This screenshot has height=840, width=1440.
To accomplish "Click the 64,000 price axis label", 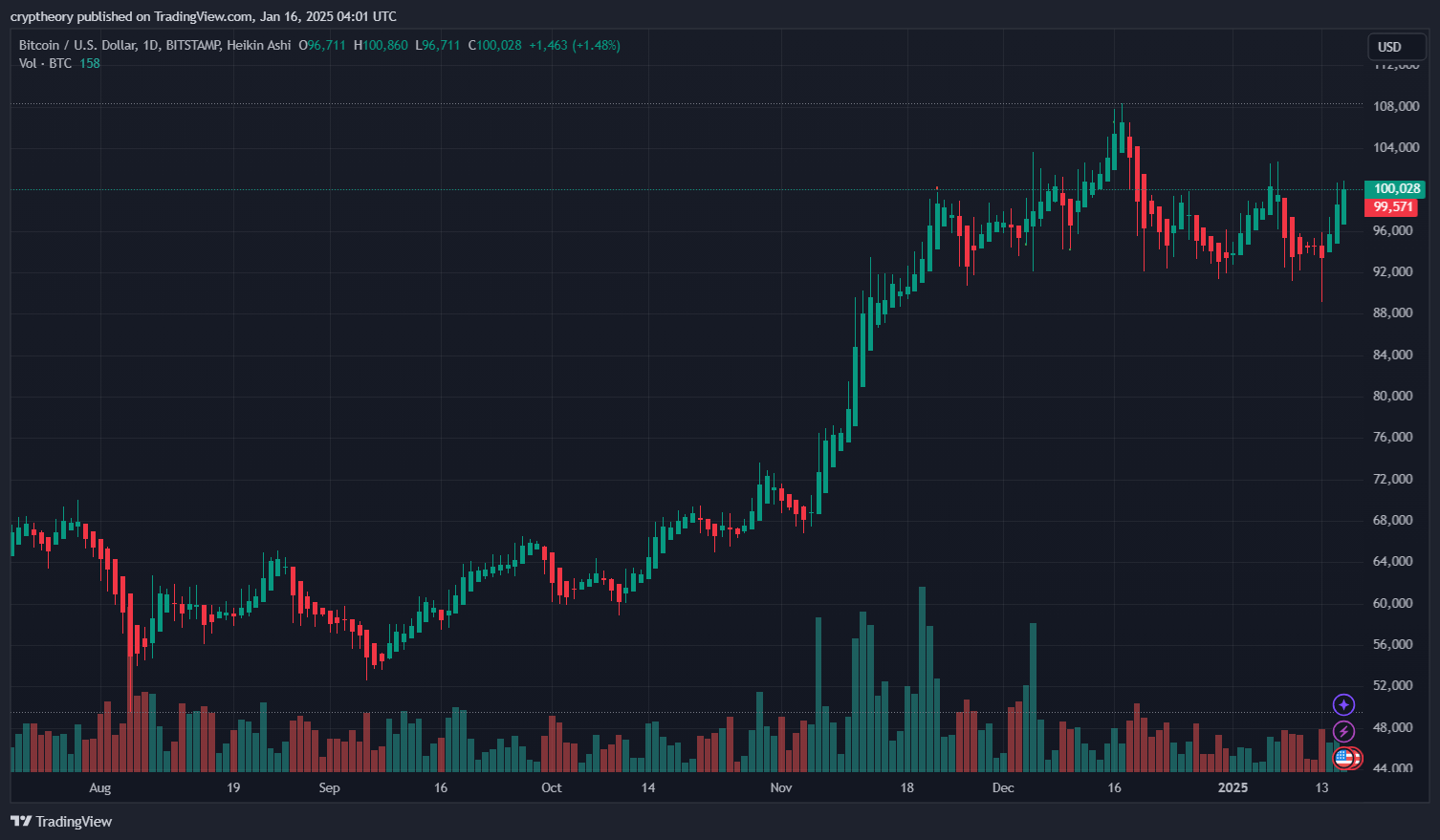I will click(1392, 561).
